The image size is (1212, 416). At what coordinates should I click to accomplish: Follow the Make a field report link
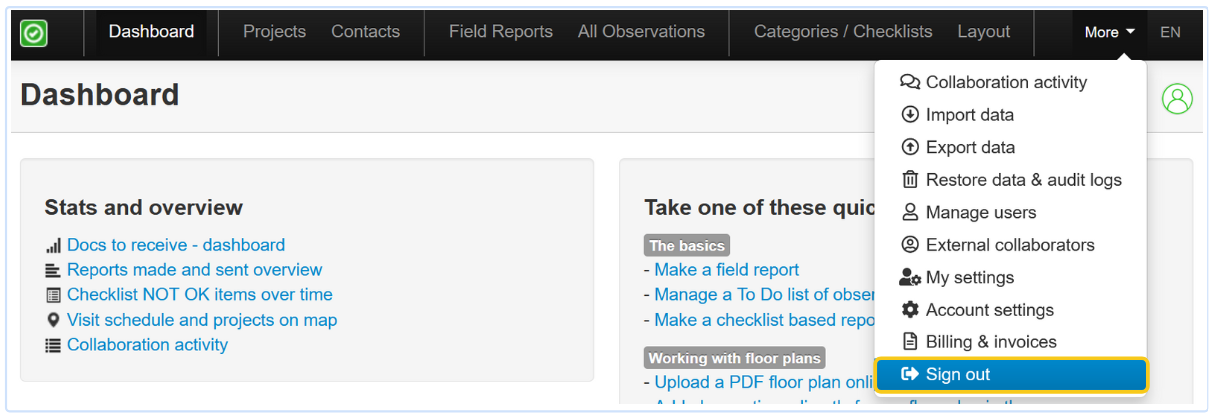pos(727,270)
